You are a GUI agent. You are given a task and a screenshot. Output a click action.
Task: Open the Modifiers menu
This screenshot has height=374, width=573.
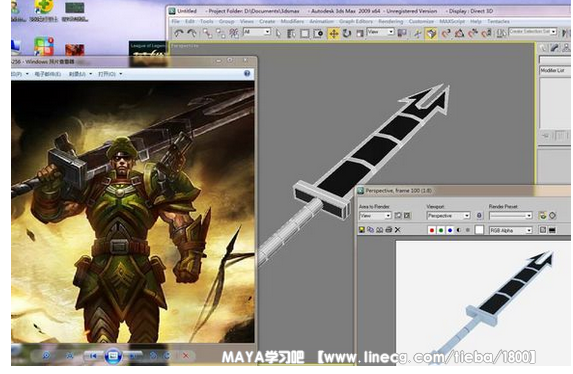point(292,22)
